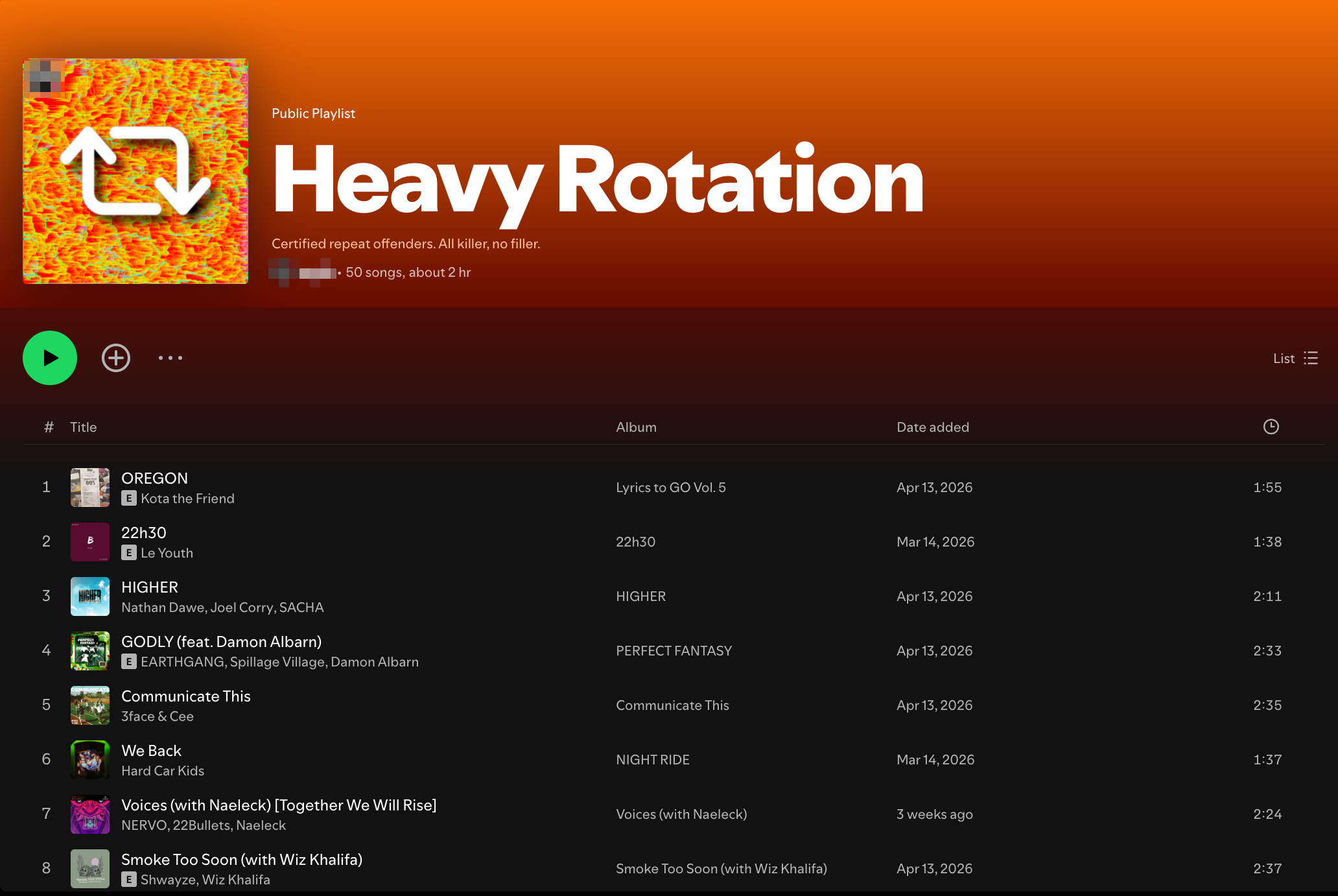Click the HIGHER track cover thumbnail
Image resolution: width=1338 pixels, height=896 pixels.
tap(90, 596)
